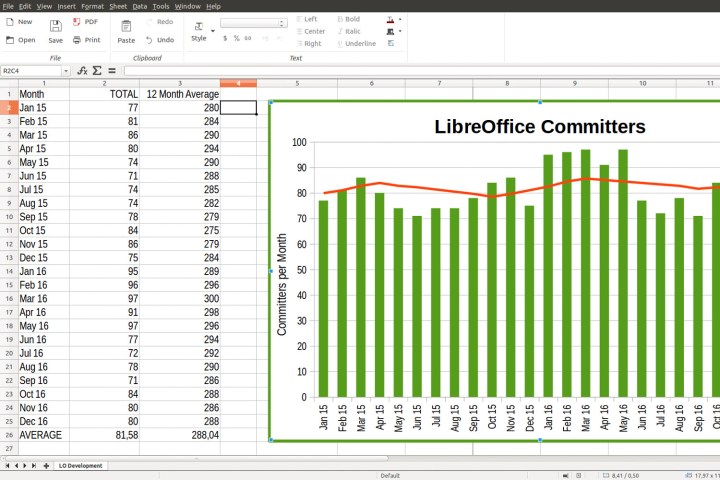Click the font color icon
The width and height of the screenshot is (720, 480).
390,19
